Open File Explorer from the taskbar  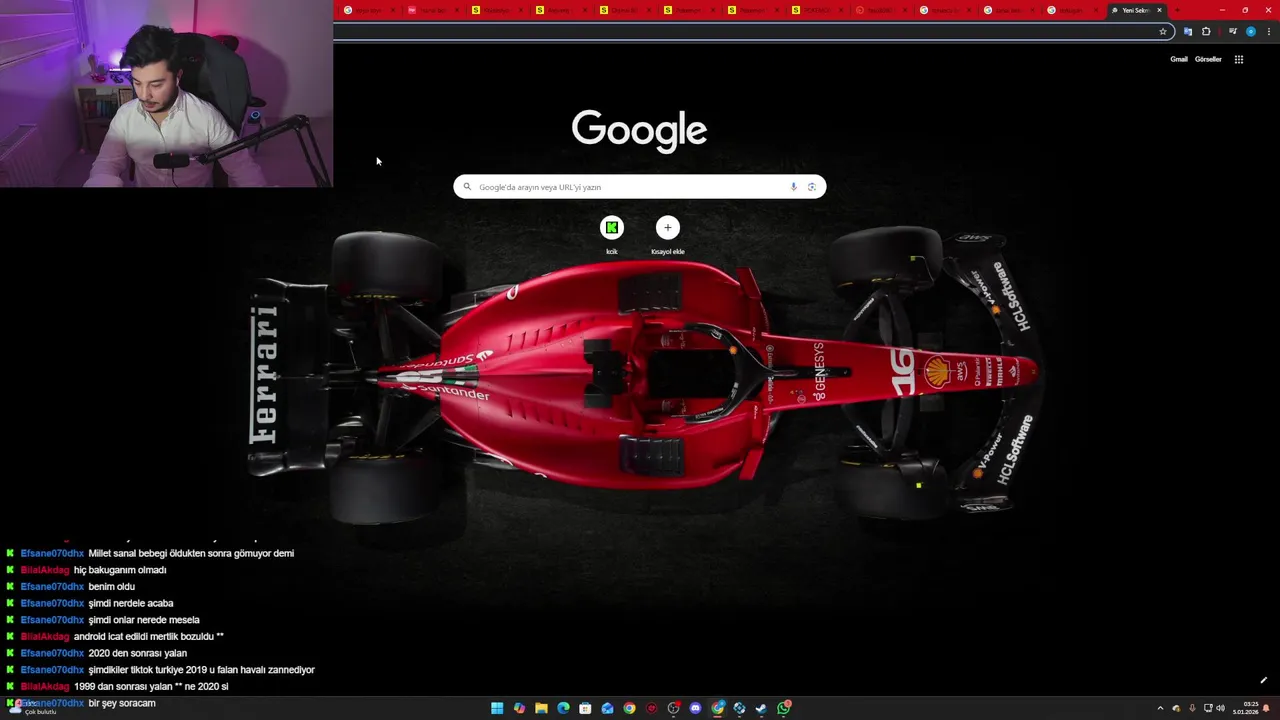[x=541, y=708]
